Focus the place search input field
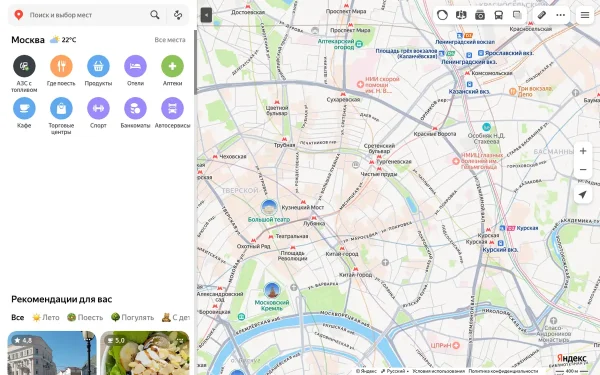This screenshot has height=375, width=600. pyautogui.click(x=87, y=15)
